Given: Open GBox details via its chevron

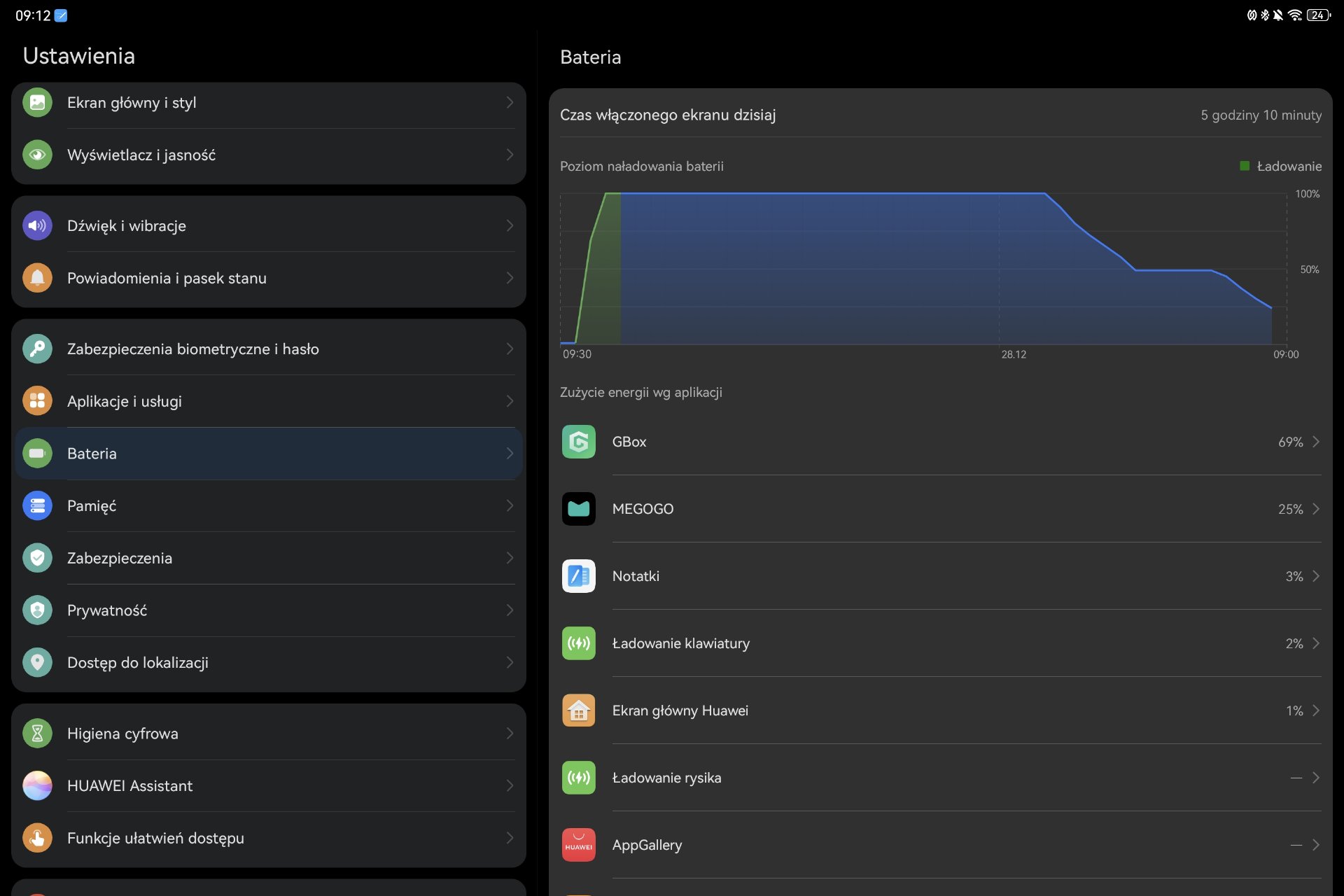Looking at the screenshot, I should (1316, 442).
